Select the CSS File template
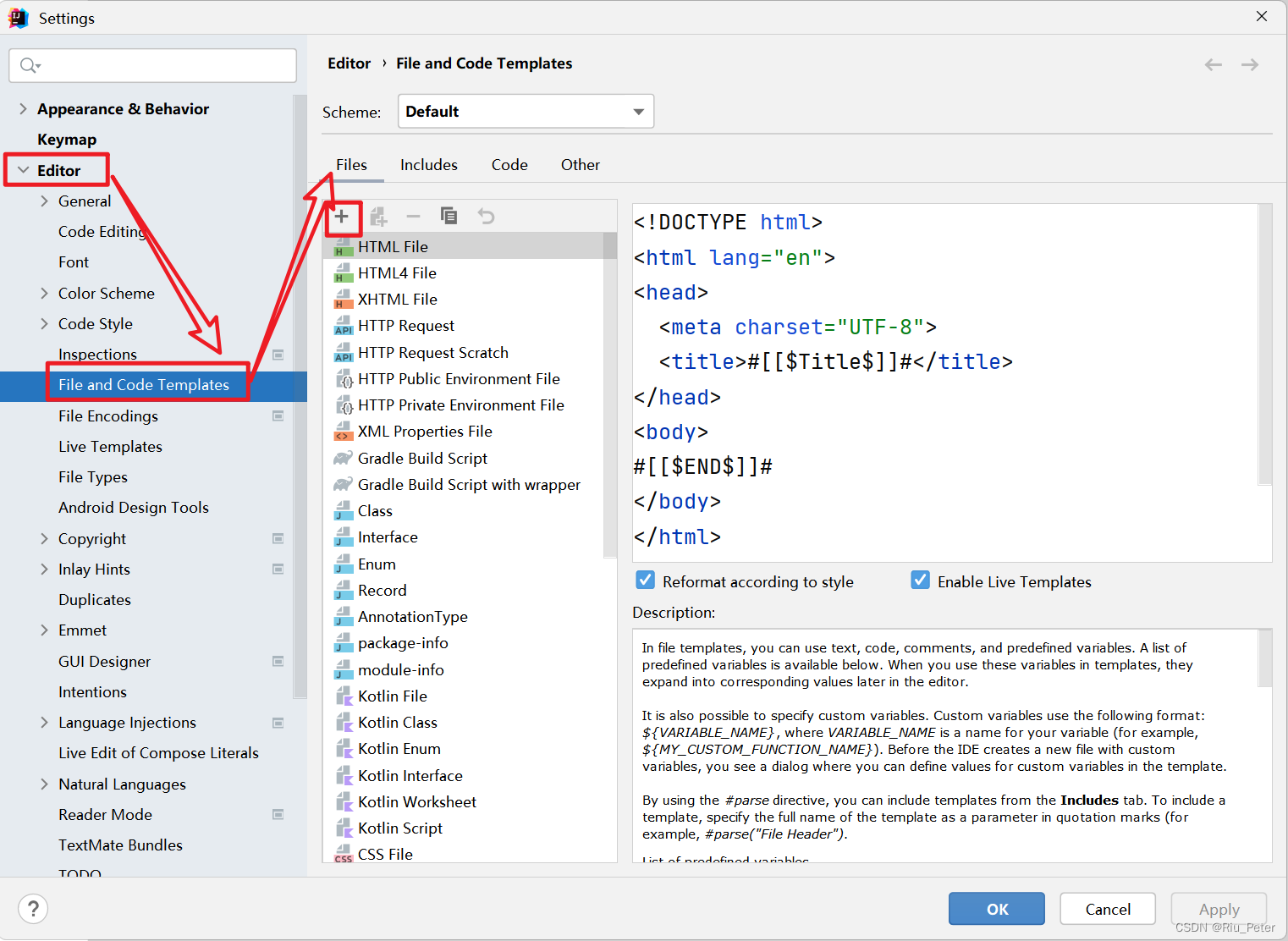 click(385, 854)
